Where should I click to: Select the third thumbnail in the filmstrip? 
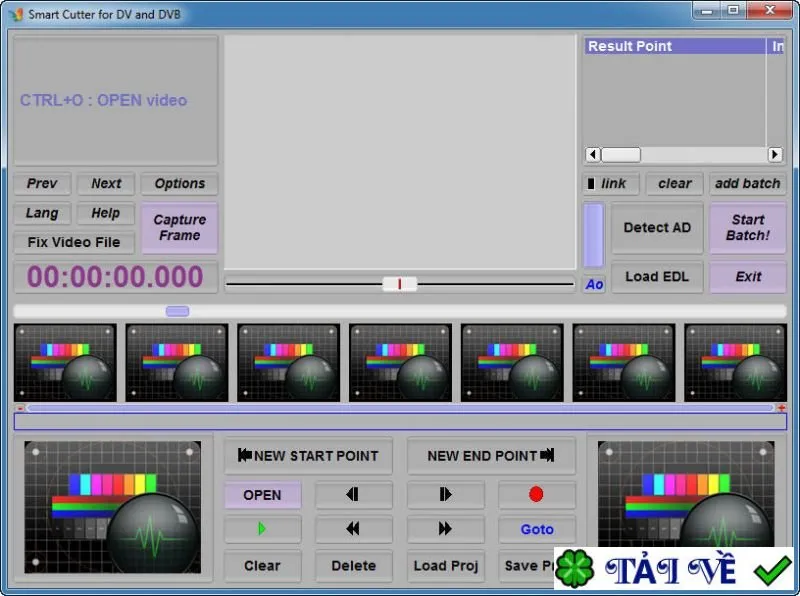289,362
